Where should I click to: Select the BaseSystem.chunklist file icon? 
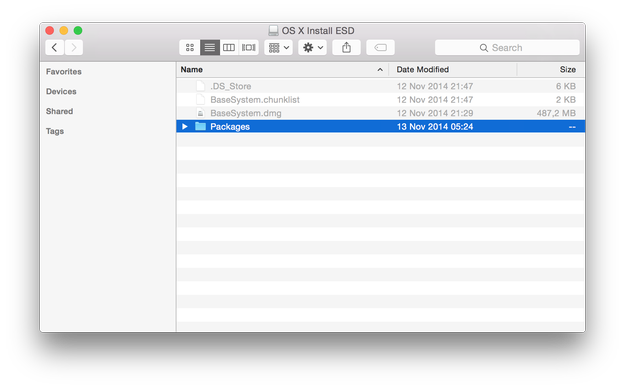pos(200,100)
